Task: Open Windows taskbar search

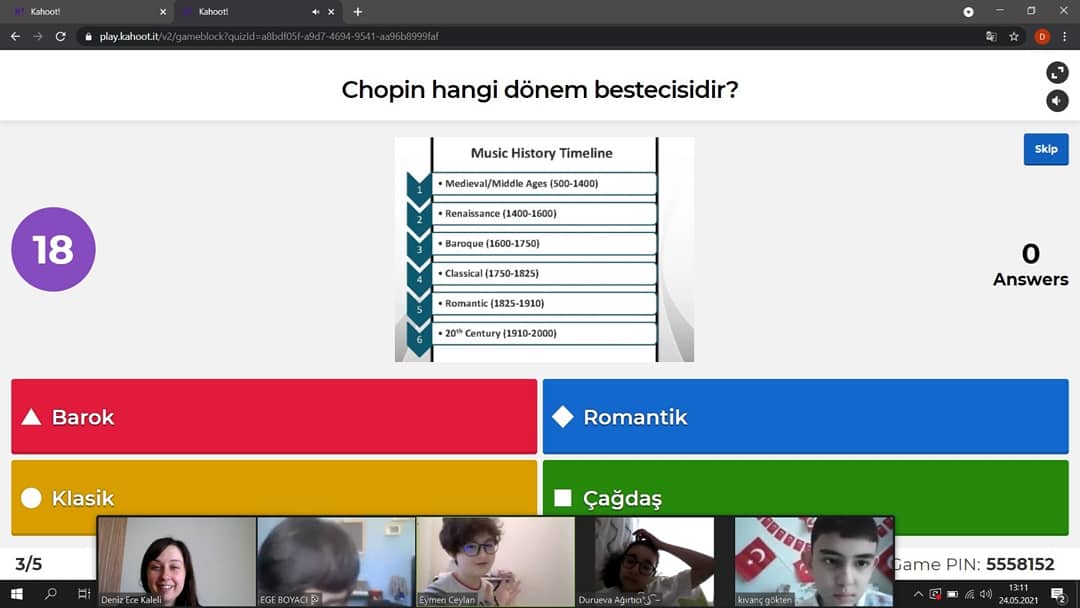Action: click(50, 594)
